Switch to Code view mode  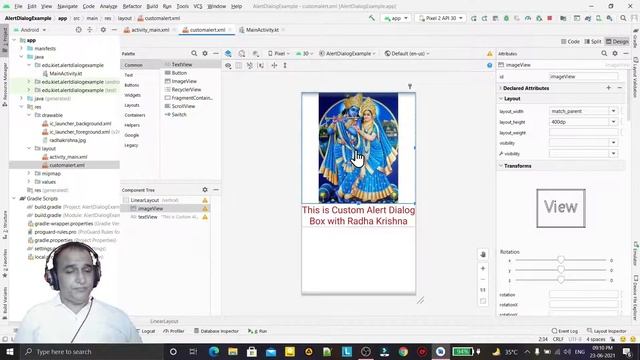[x=570, y=42]
